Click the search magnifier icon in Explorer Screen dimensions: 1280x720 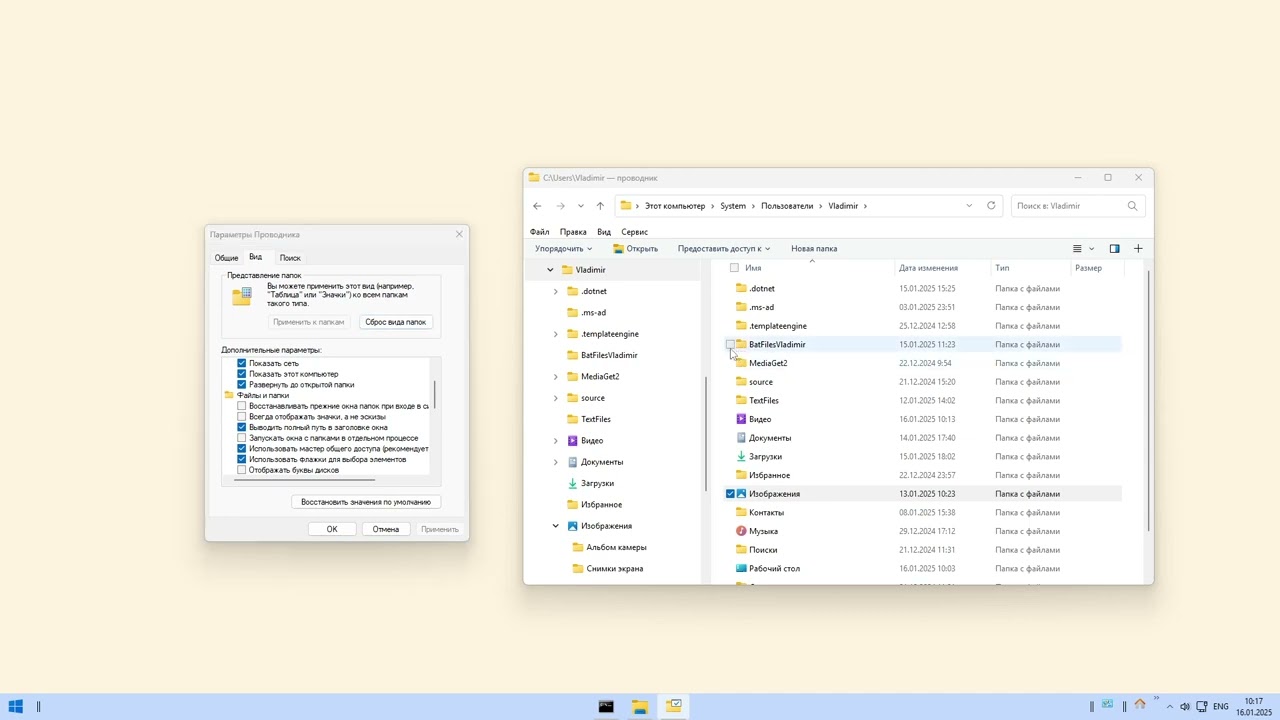point(1132,206)
